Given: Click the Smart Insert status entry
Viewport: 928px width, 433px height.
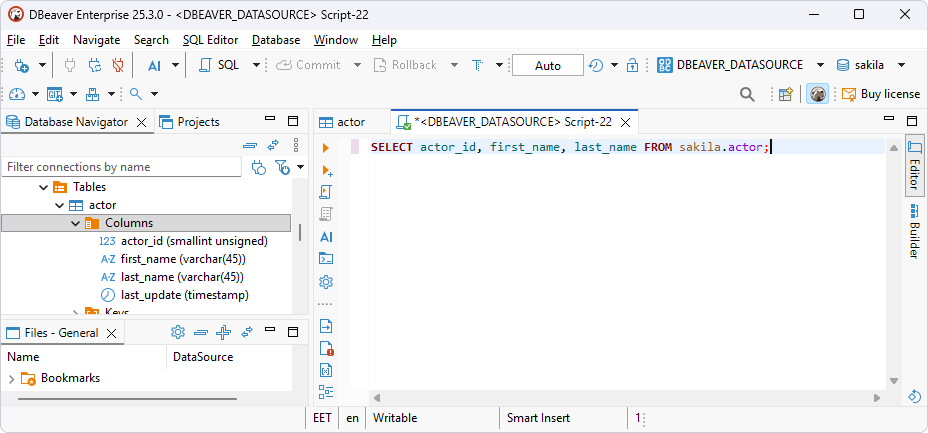Looking at the screenshot, I should coord(539,418).
